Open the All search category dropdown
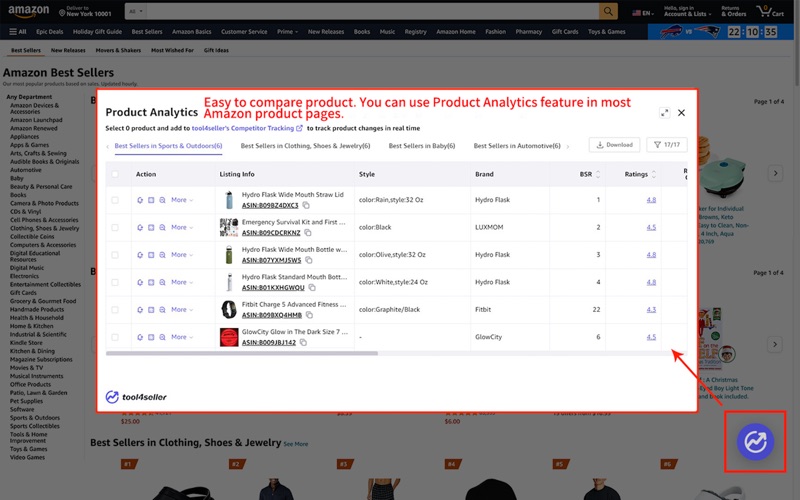800x500 pixels. [136, 11]
